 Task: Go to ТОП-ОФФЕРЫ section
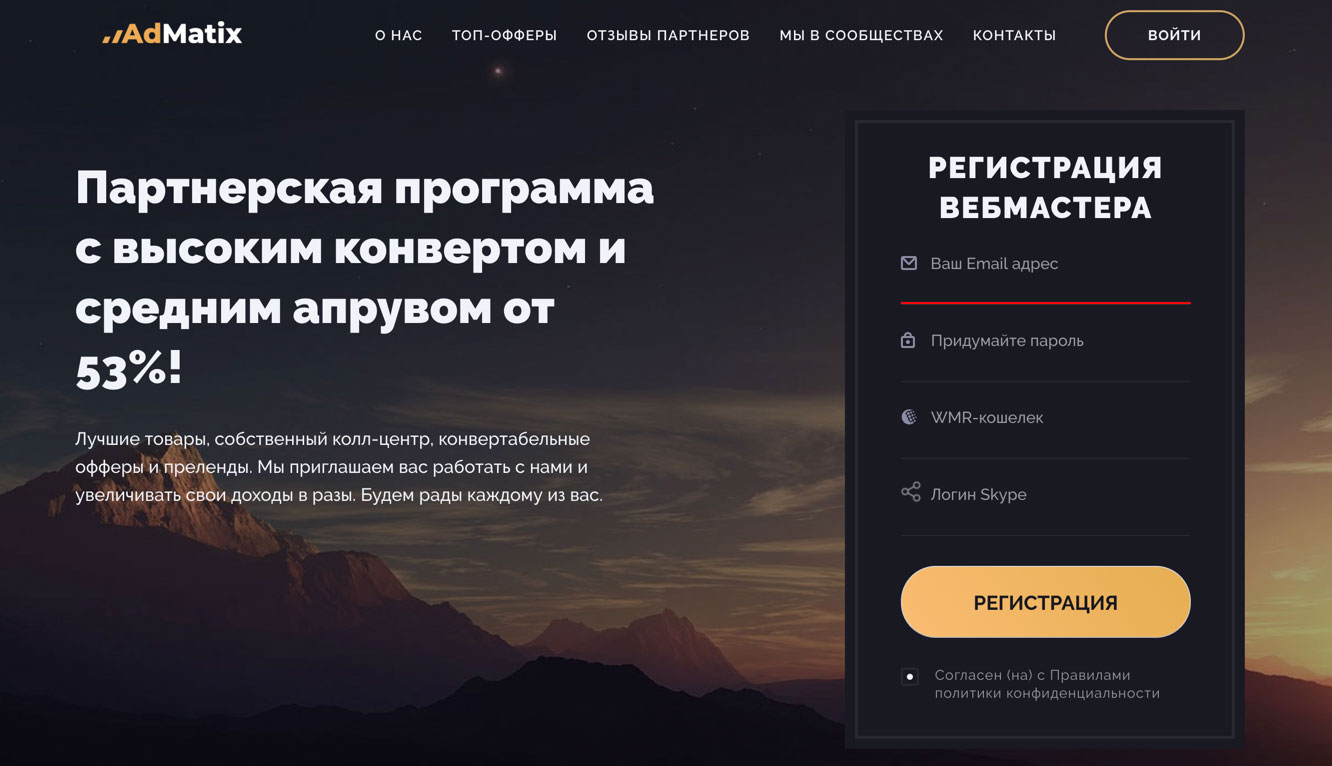click(504, 35)
